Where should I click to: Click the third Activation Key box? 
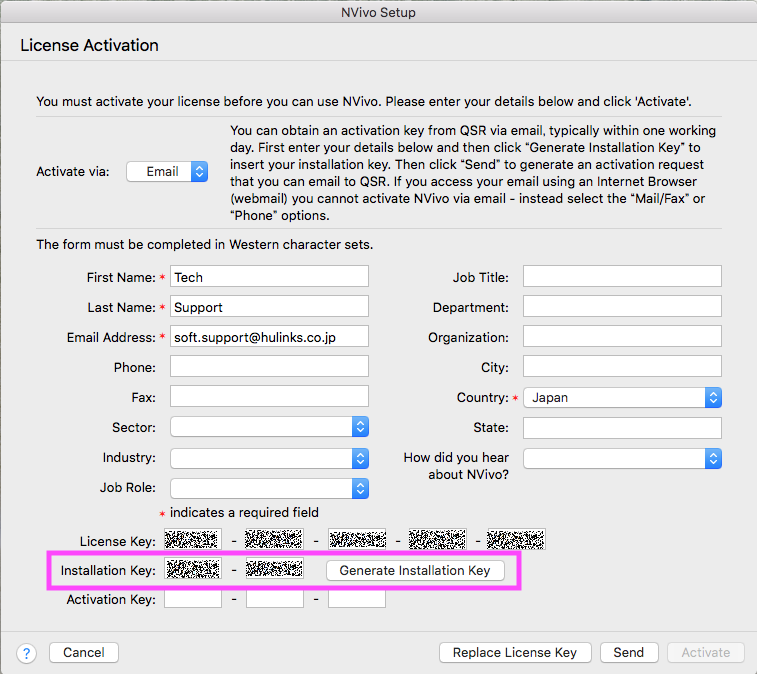pos(357,599)
